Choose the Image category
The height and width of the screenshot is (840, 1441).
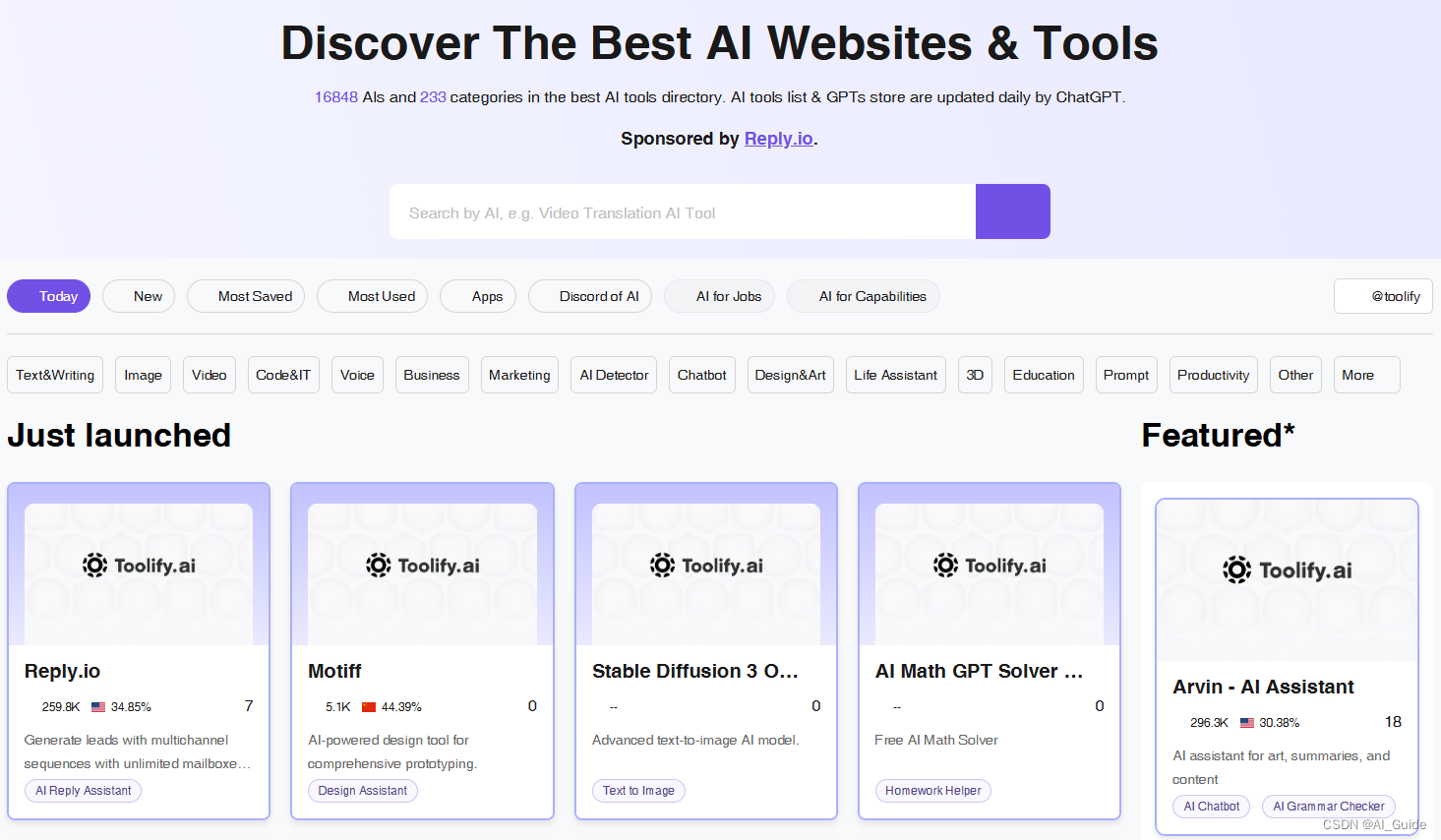coord(143,375)
